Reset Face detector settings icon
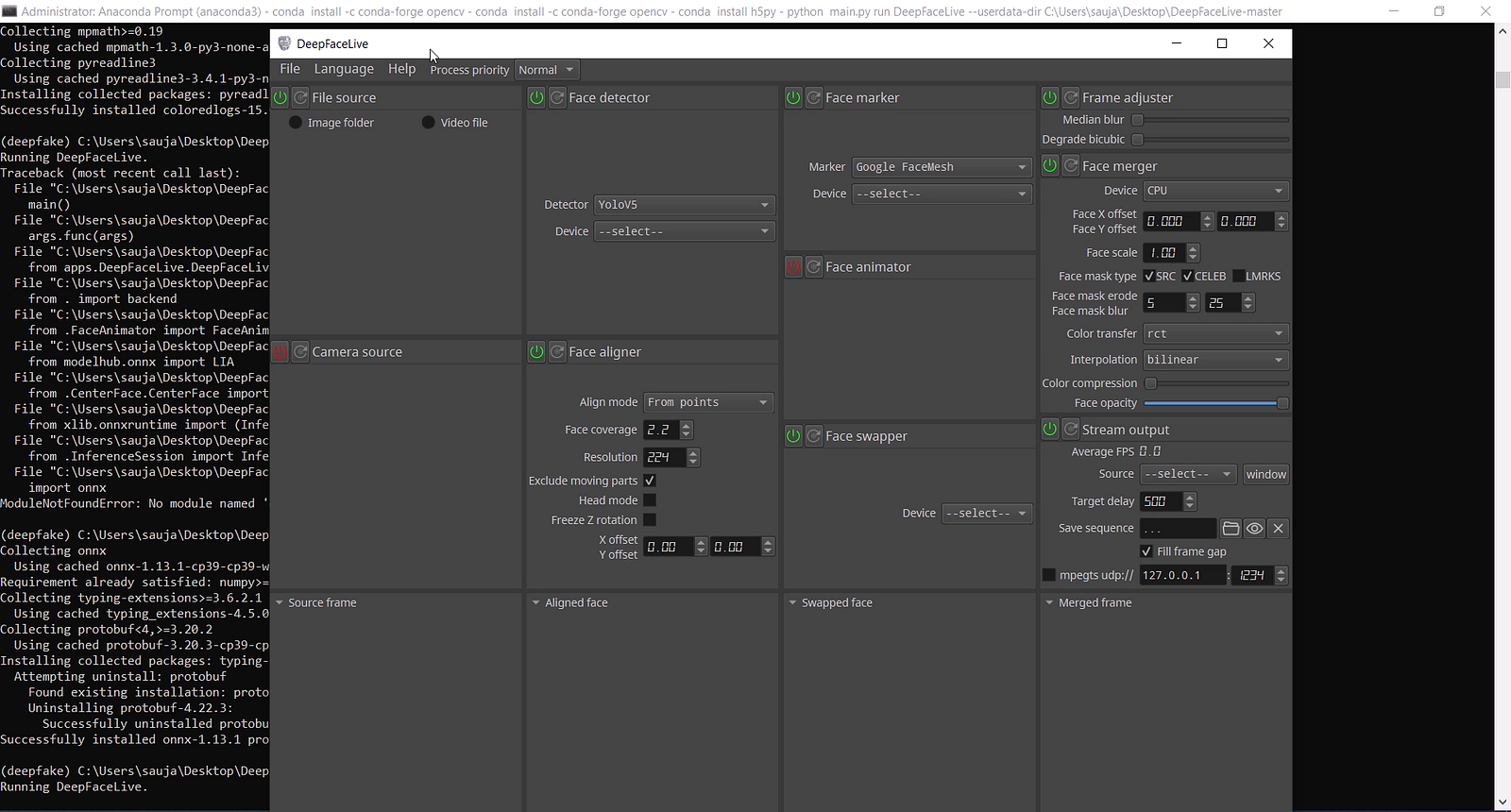 tap(557, 97)
